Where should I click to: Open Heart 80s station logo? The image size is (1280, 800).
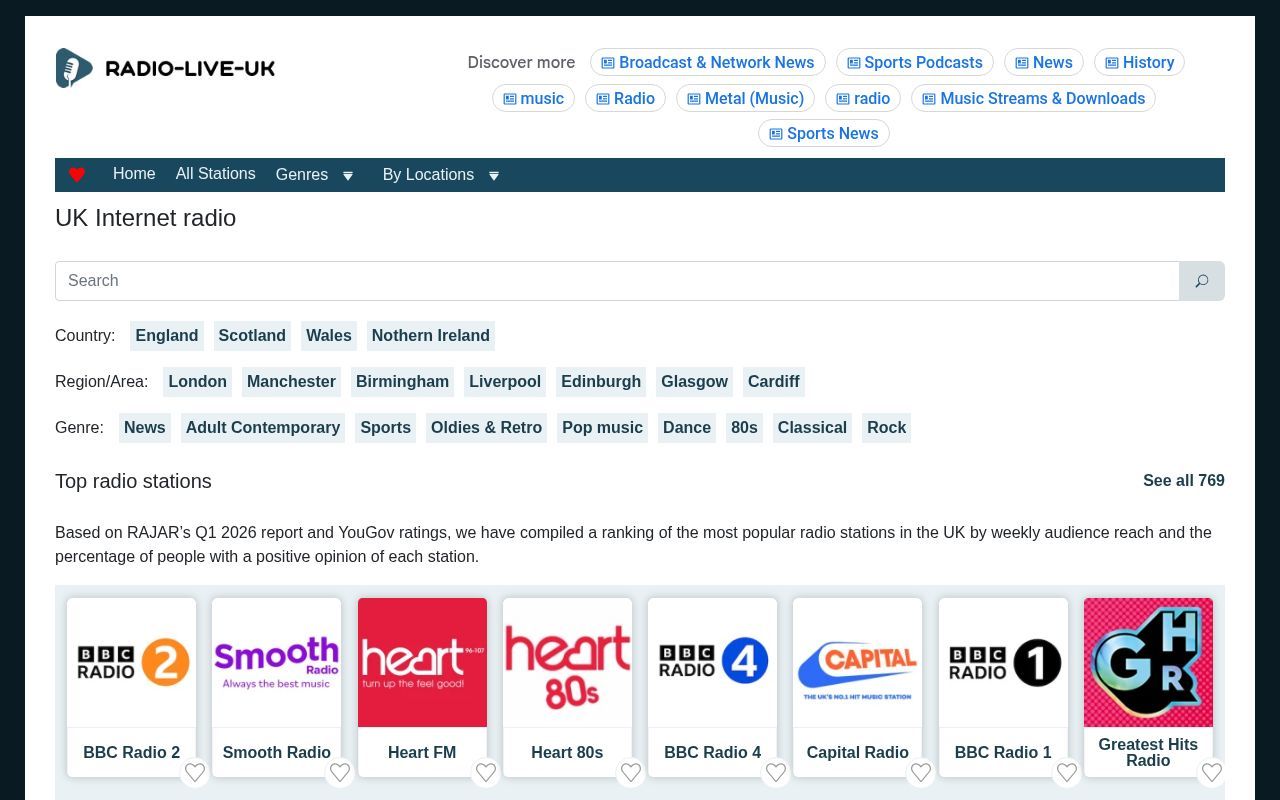[x=567, y=662]
